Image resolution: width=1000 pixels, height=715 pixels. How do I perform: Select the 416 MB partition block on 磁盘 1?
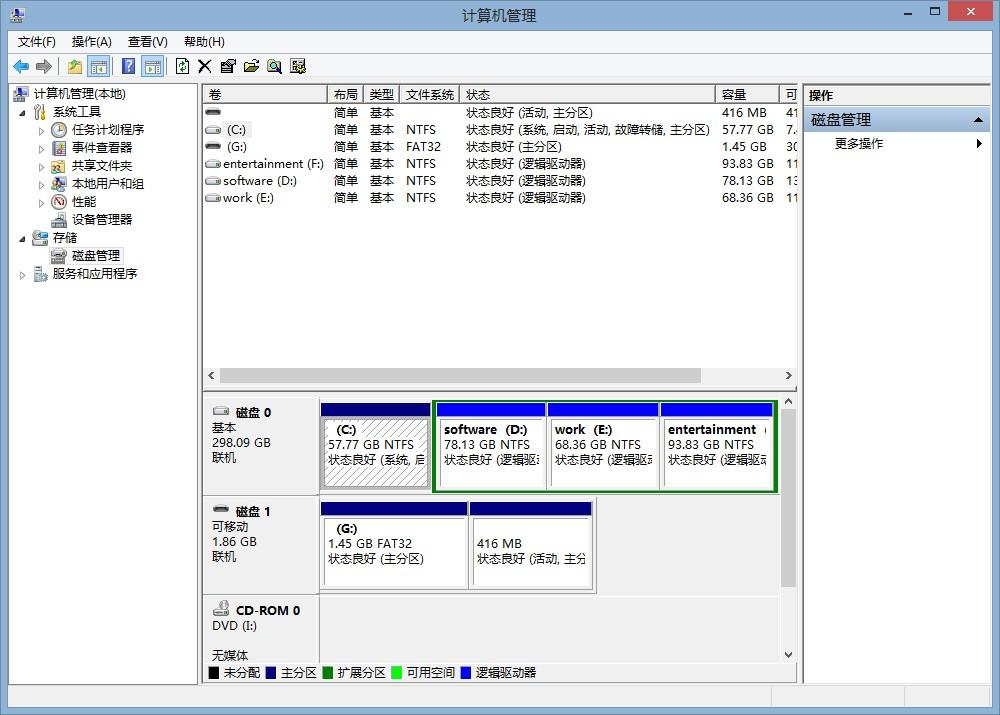tap(531, 545)
